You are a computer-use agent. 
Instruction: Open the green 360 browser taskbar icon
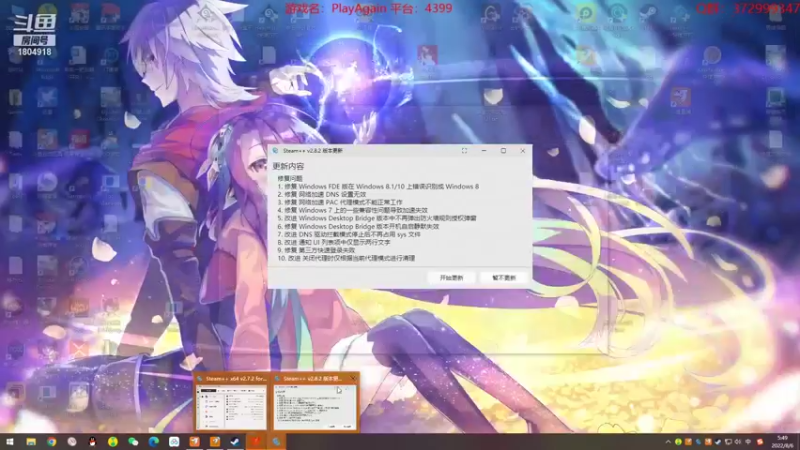point(113,441)
